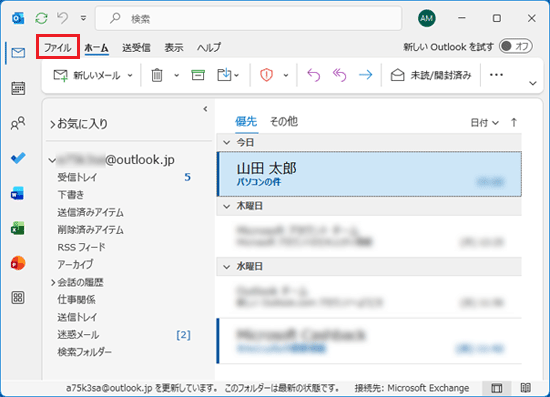Switch to Reading view in status bar

point(525,388)
